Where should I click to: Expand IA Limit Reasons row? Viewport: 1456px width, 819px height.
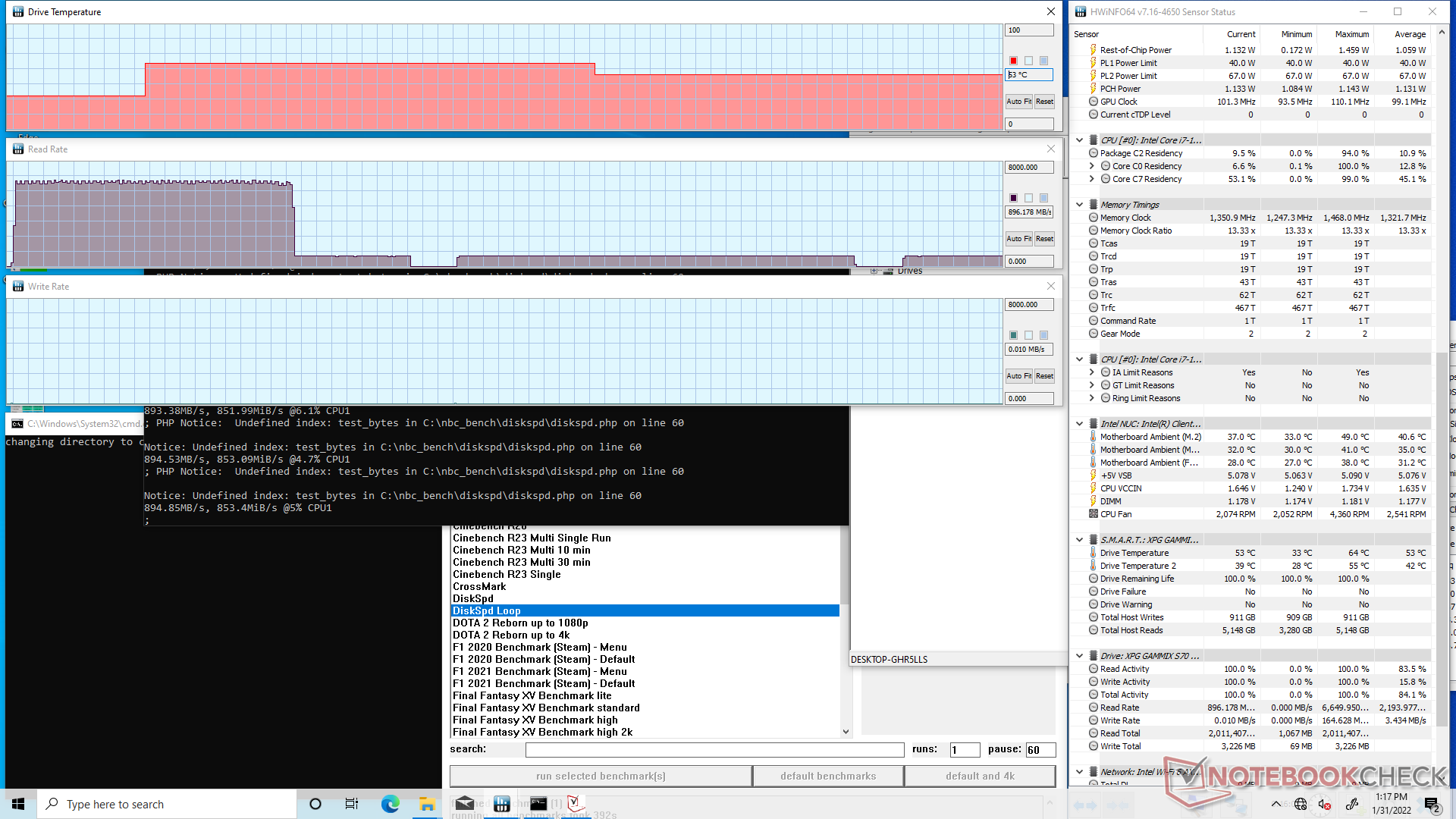[x=1091, y=372]
